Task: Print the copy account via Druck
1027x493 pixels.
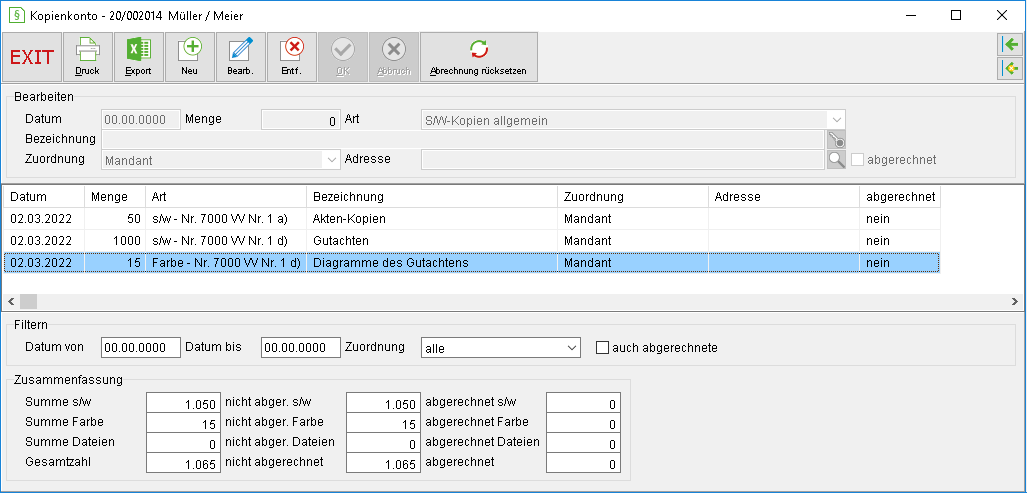Action: [x=87, y=57]
